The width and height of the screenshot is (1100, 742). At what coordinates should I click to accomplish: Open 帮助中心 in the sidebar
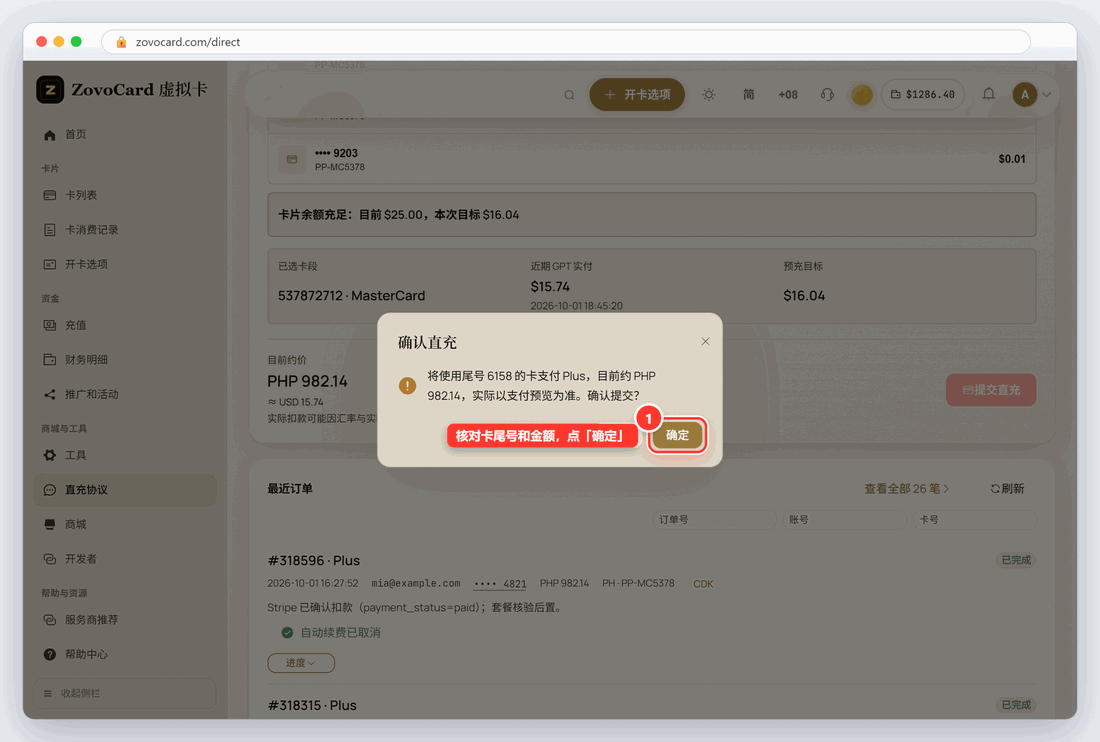125,654
